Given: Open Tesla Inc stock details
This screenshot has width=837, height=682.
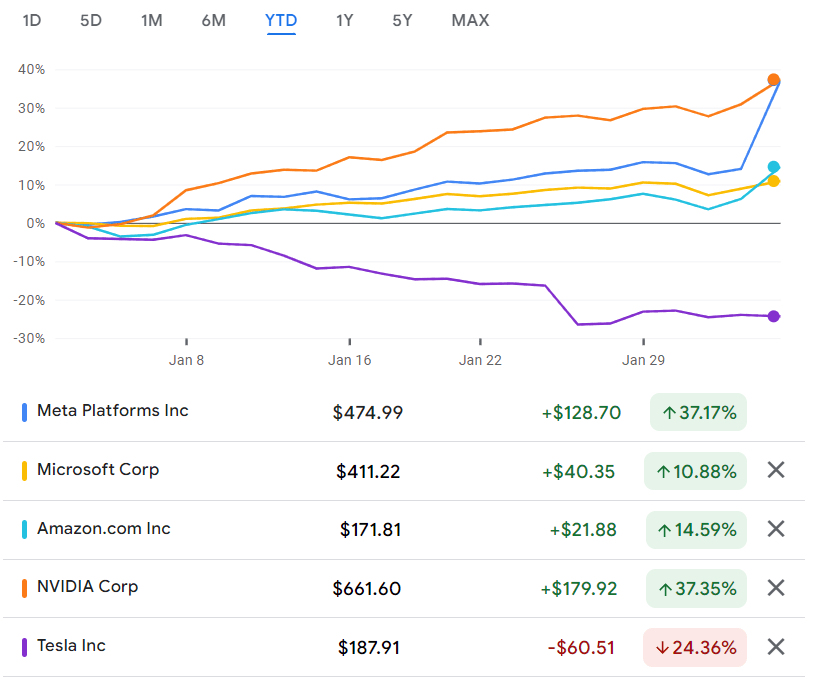Looking at the screenshot, I should (71, 646).
